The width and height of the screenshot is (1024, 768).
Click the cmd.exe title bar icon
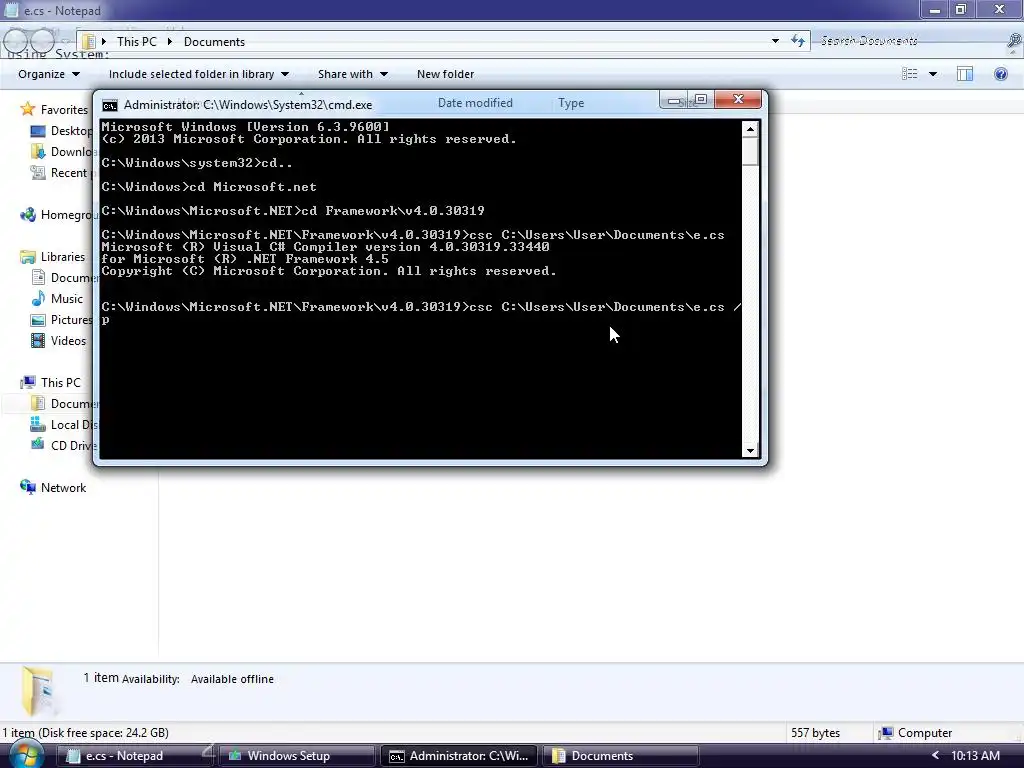click(x=110, y=105)
